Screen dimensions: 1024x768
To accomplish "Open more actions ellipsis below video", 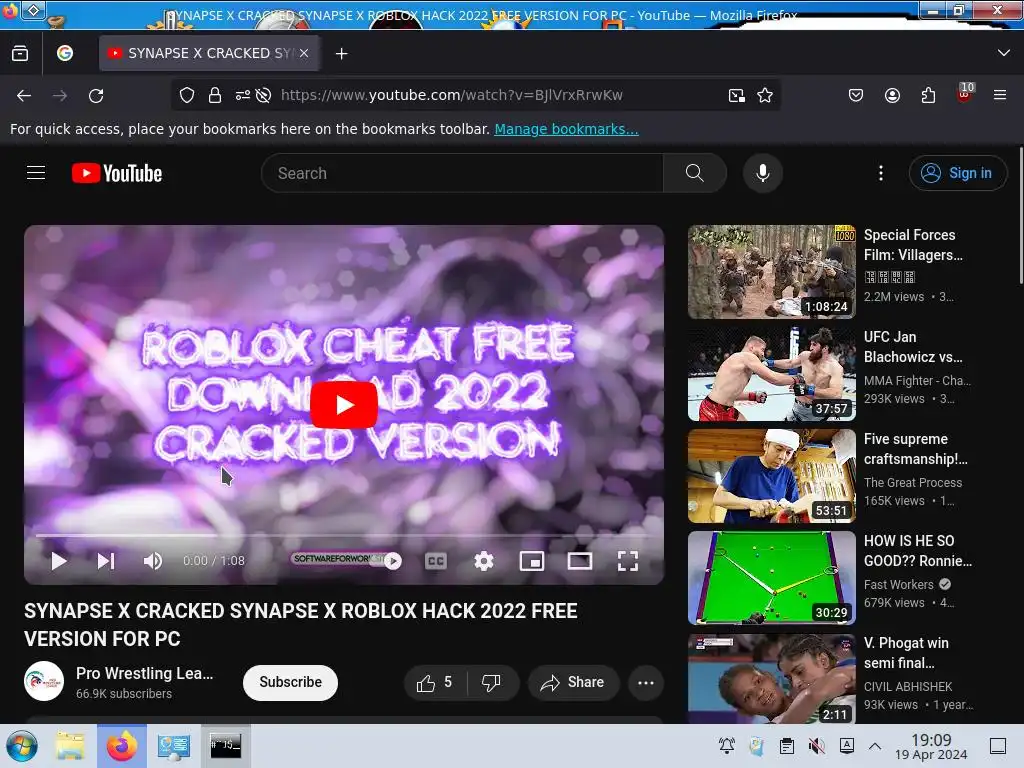I will (x=646, y=682).
